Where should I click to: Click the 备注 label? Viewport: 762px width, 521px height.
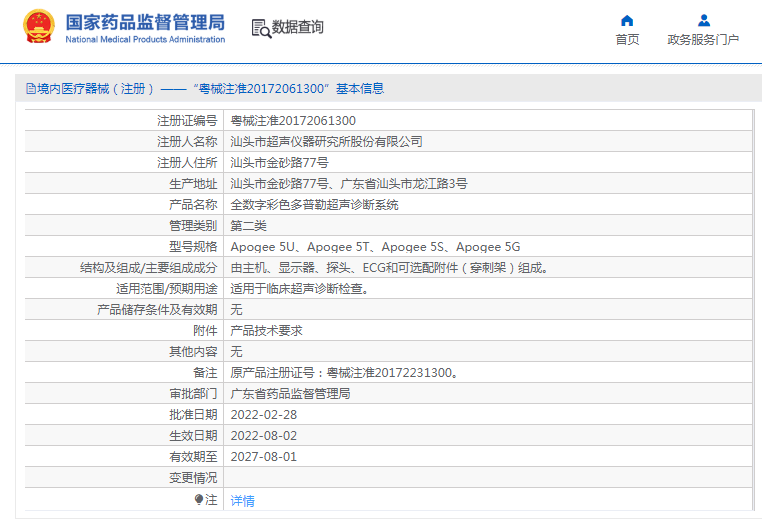pyautogui.click(x=205, y=373)
